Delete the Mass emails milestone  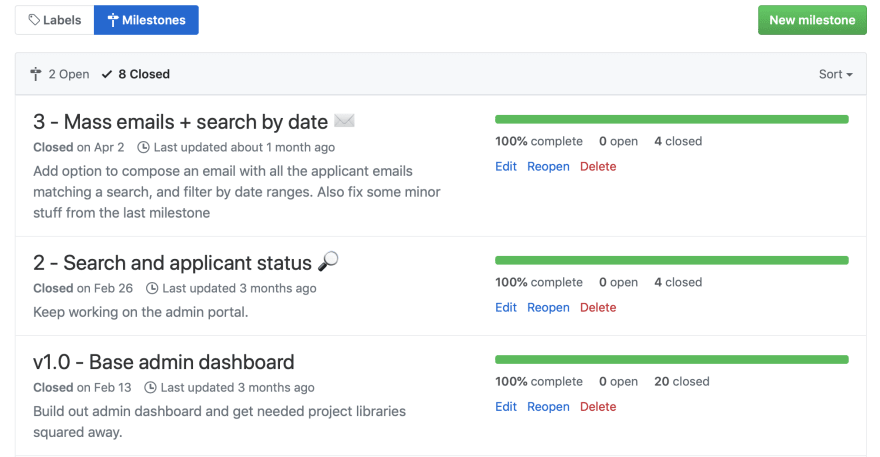pyautogui.click(x=598, y=166)
